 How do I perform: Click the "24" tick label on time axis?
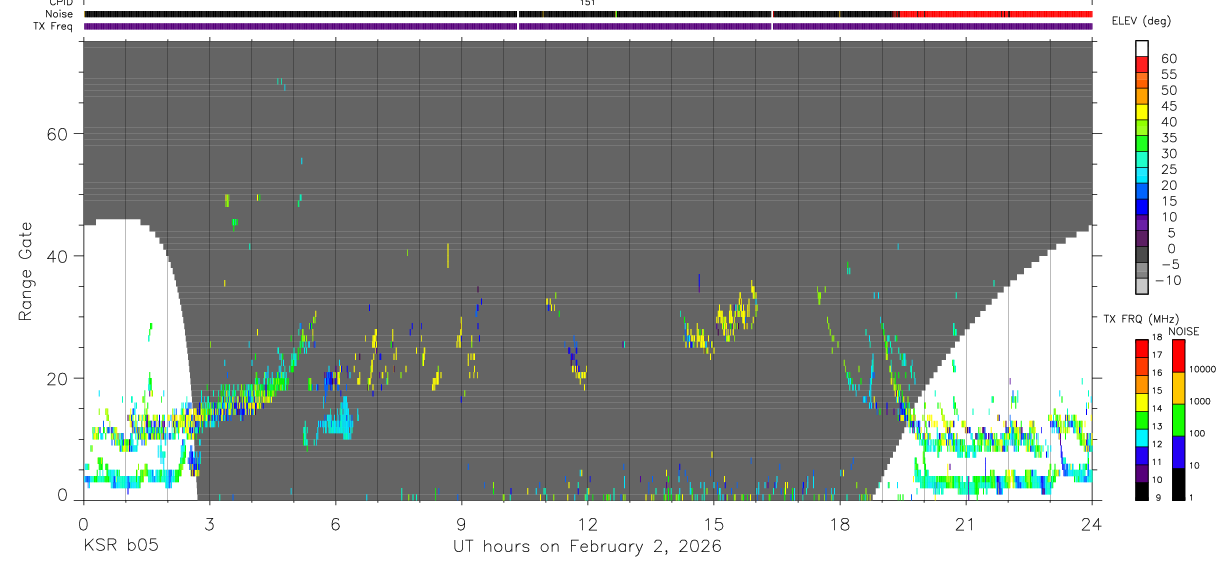[1092, 523]
